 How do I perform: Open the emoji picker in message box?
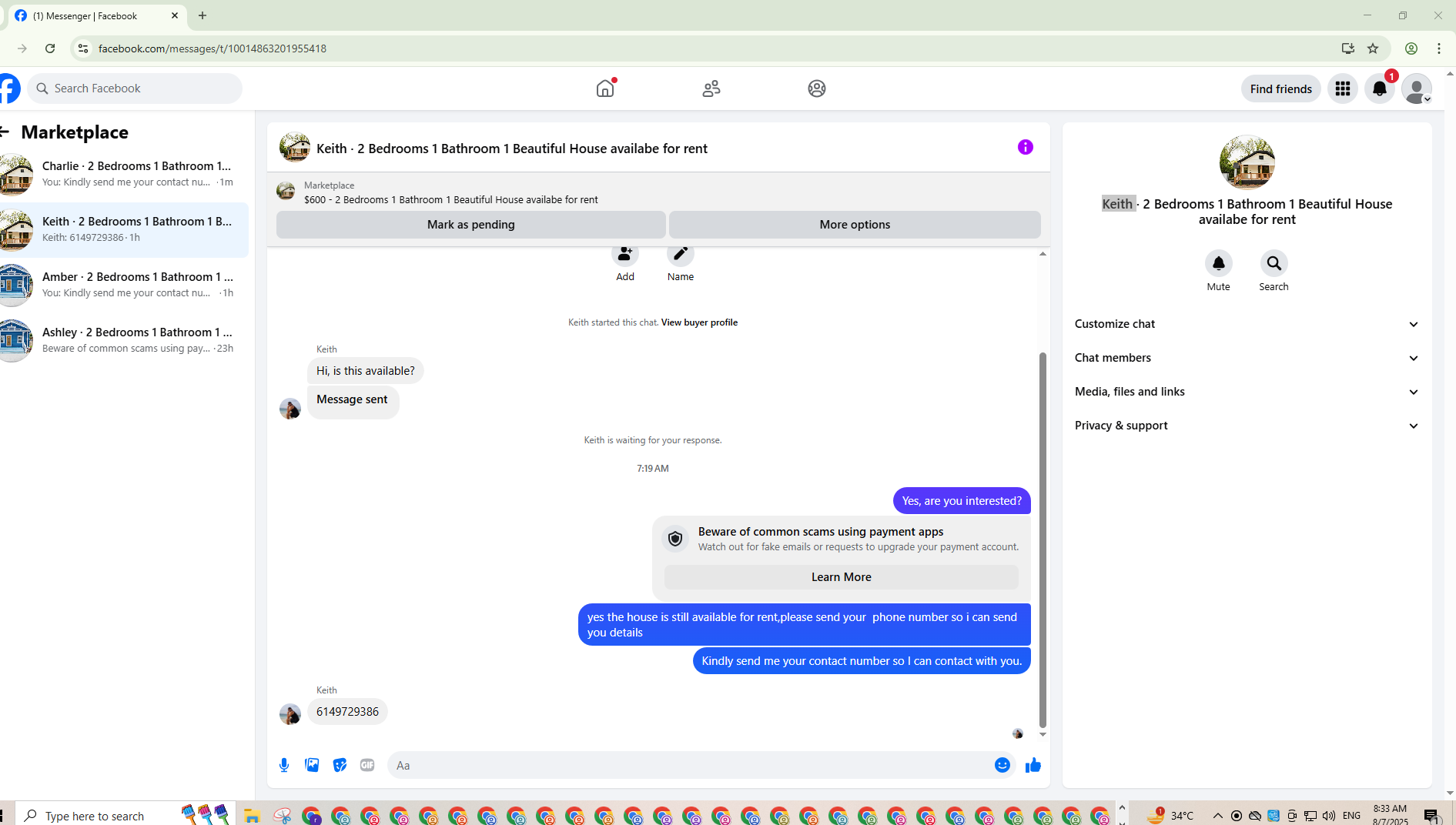(1002, 765)
